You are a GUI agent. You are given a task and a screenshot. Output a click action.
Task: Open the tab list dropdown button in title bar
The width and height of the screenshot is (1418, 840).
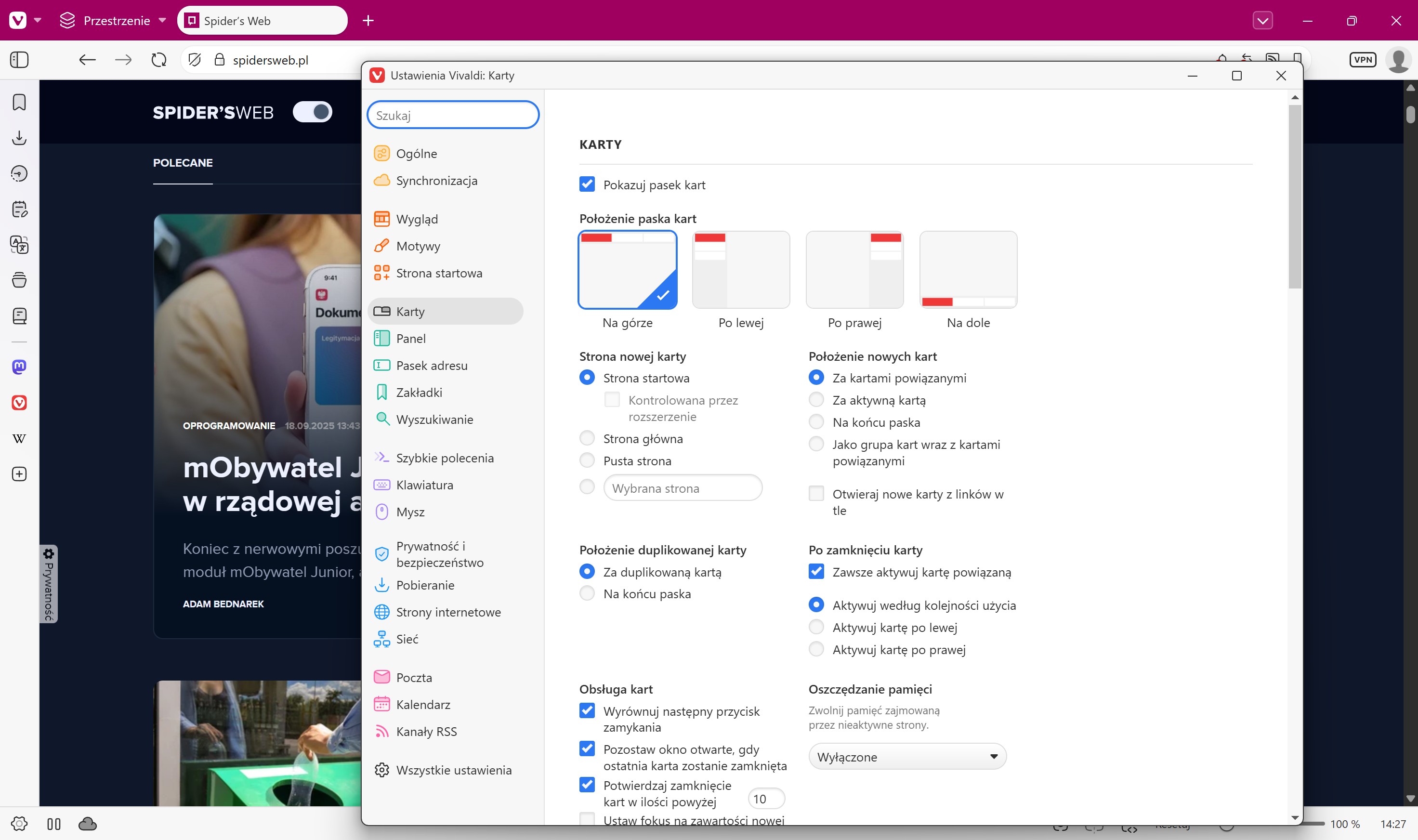point(1262,20)
